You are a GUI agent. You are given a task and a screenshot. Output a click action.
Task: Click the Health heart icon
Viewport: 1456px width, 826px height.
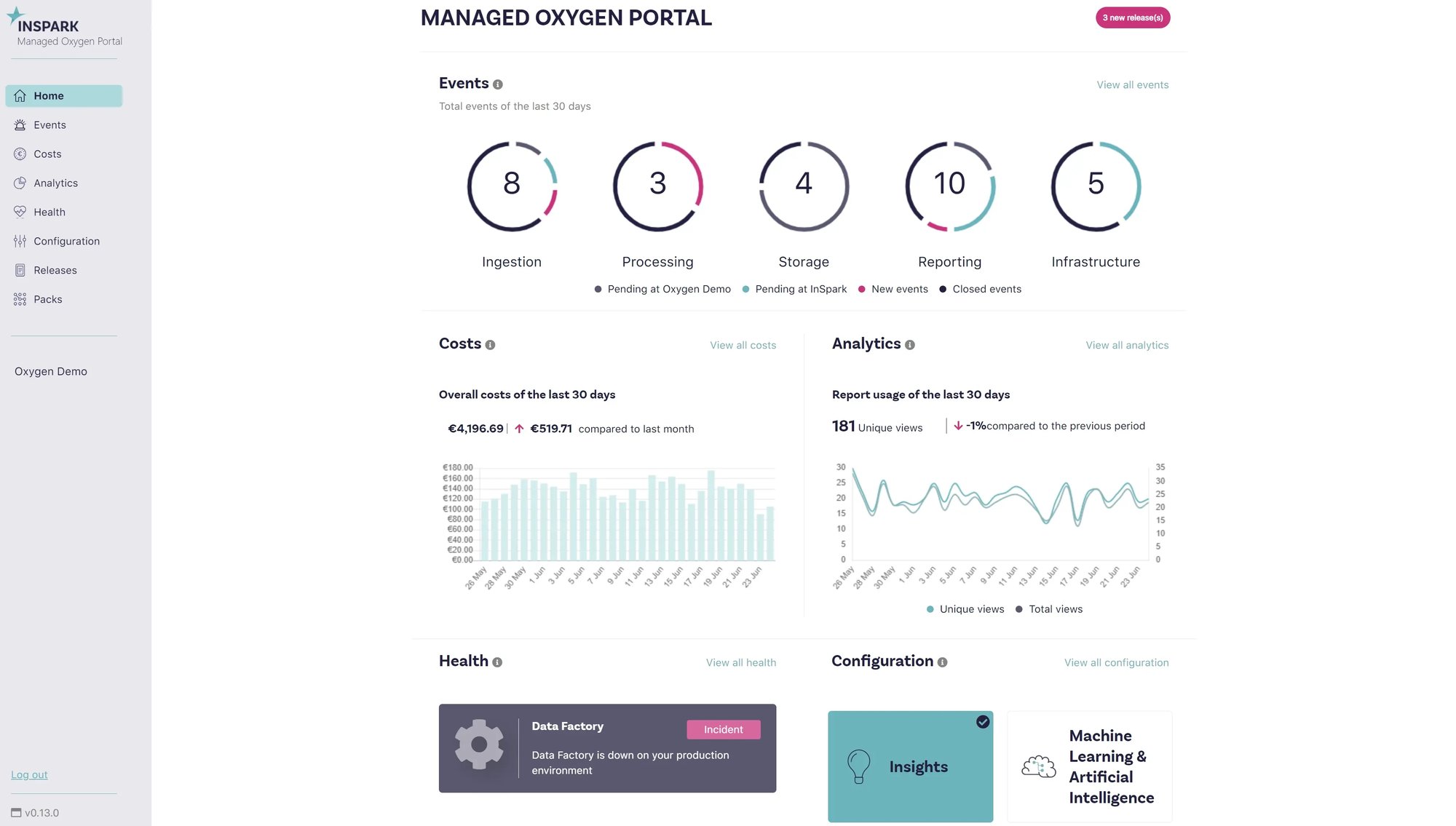click(20, 213)
